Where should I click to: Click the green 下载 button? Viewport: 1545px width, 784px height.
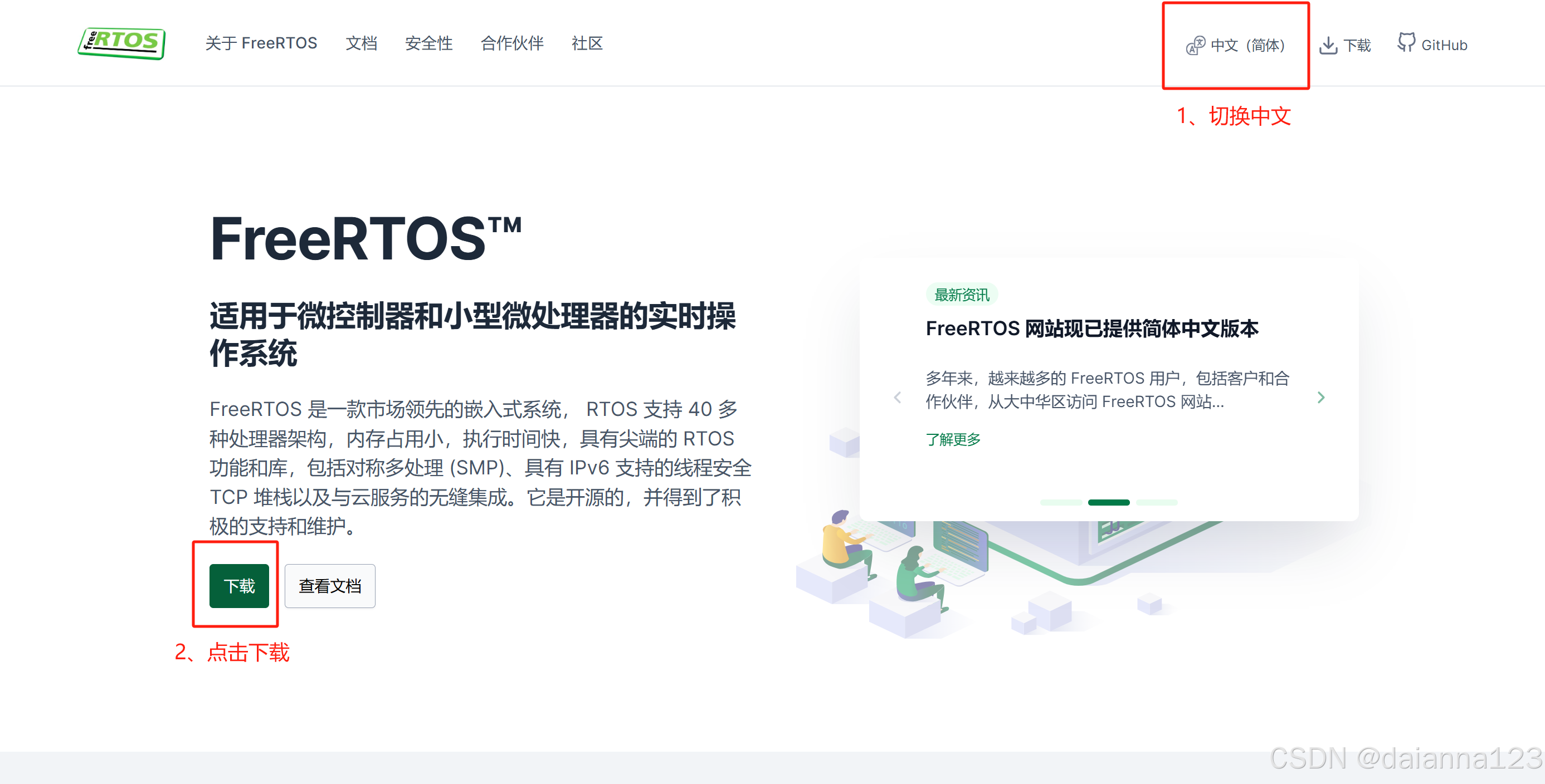[x=240, y=586]
